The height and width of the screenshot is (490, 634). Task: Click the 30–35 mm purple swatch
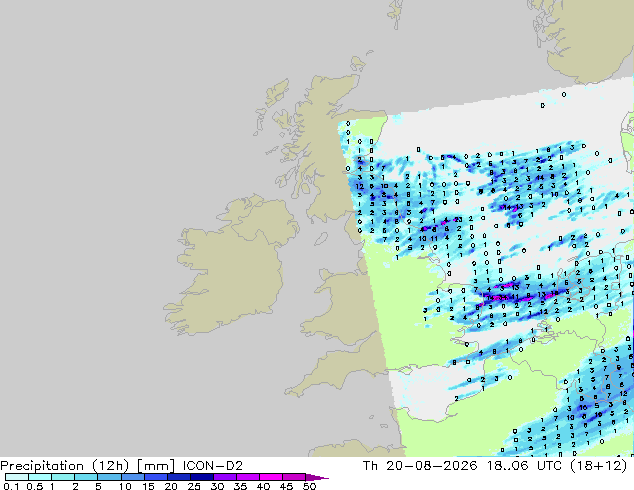(x=224, y=477)
